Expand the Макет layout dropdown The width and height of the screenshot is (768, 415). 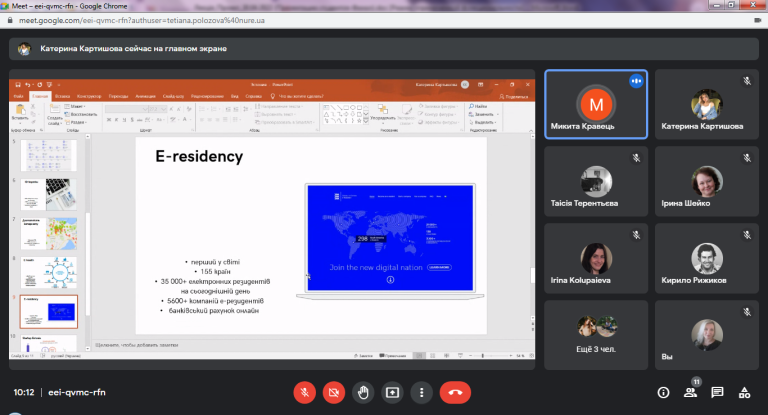(x=75, y=106)
